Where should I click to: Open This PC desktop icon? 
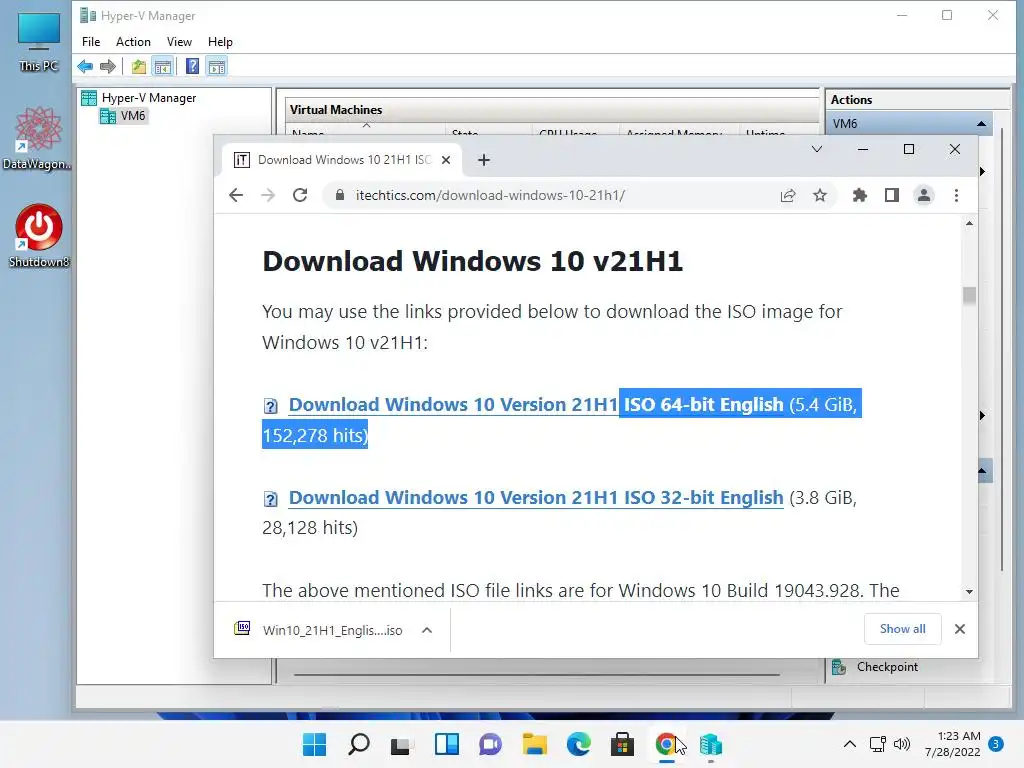39,42
